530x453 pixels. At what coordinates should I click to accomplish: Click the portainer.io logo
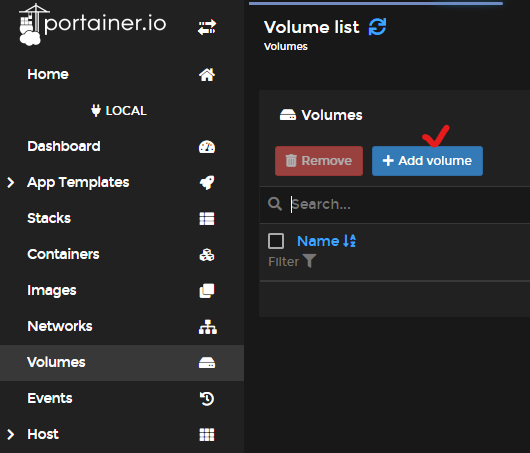point(93,24)
